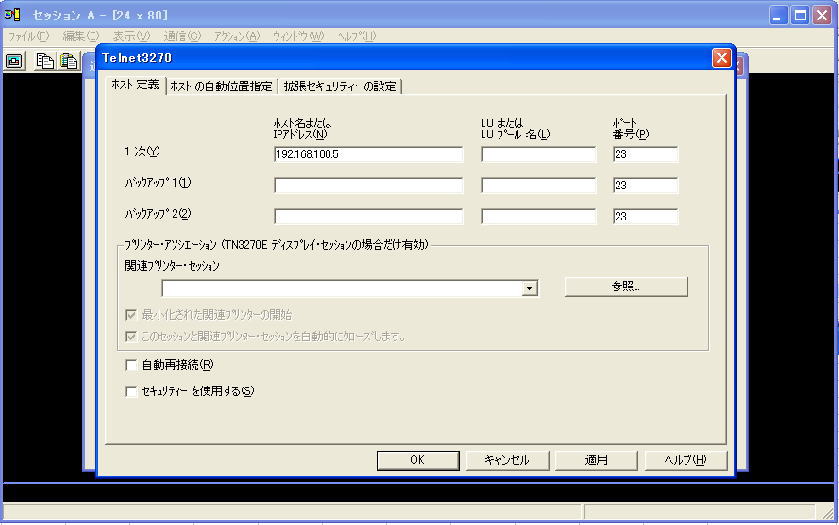Open the 通信(C) menu
This screenshot has width=839, height=525.
pos(182,36)
